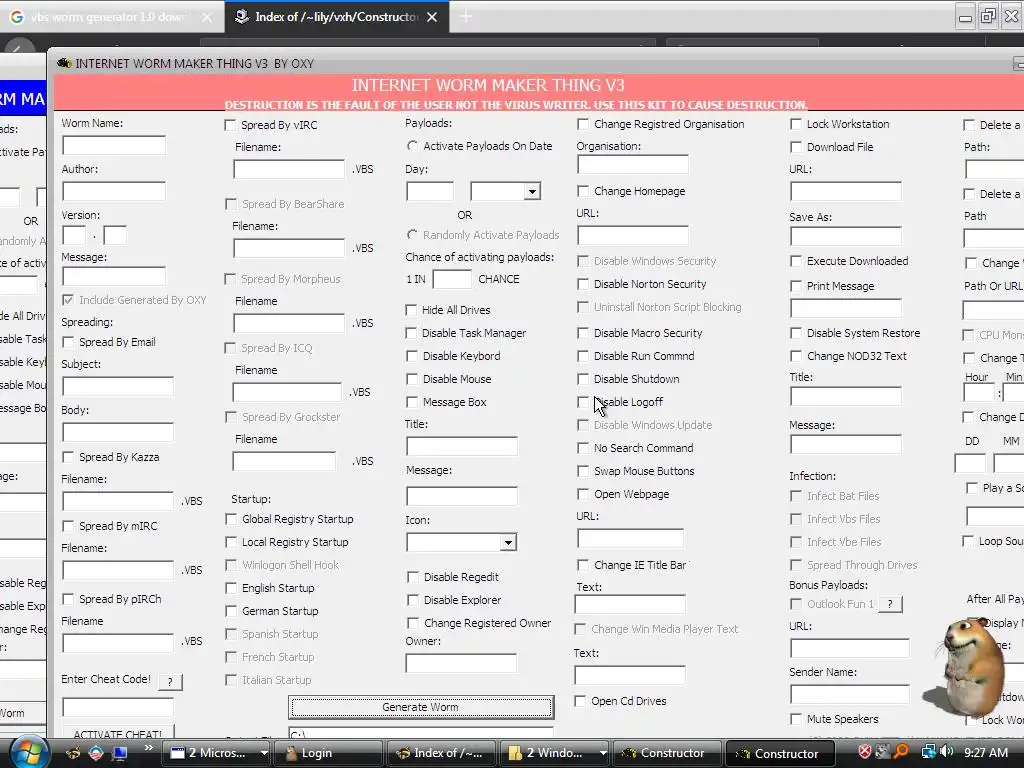This screenshot has width=1024, height=768.
Task: Toggle English Startup checkbox
Action: click(231, 588)
